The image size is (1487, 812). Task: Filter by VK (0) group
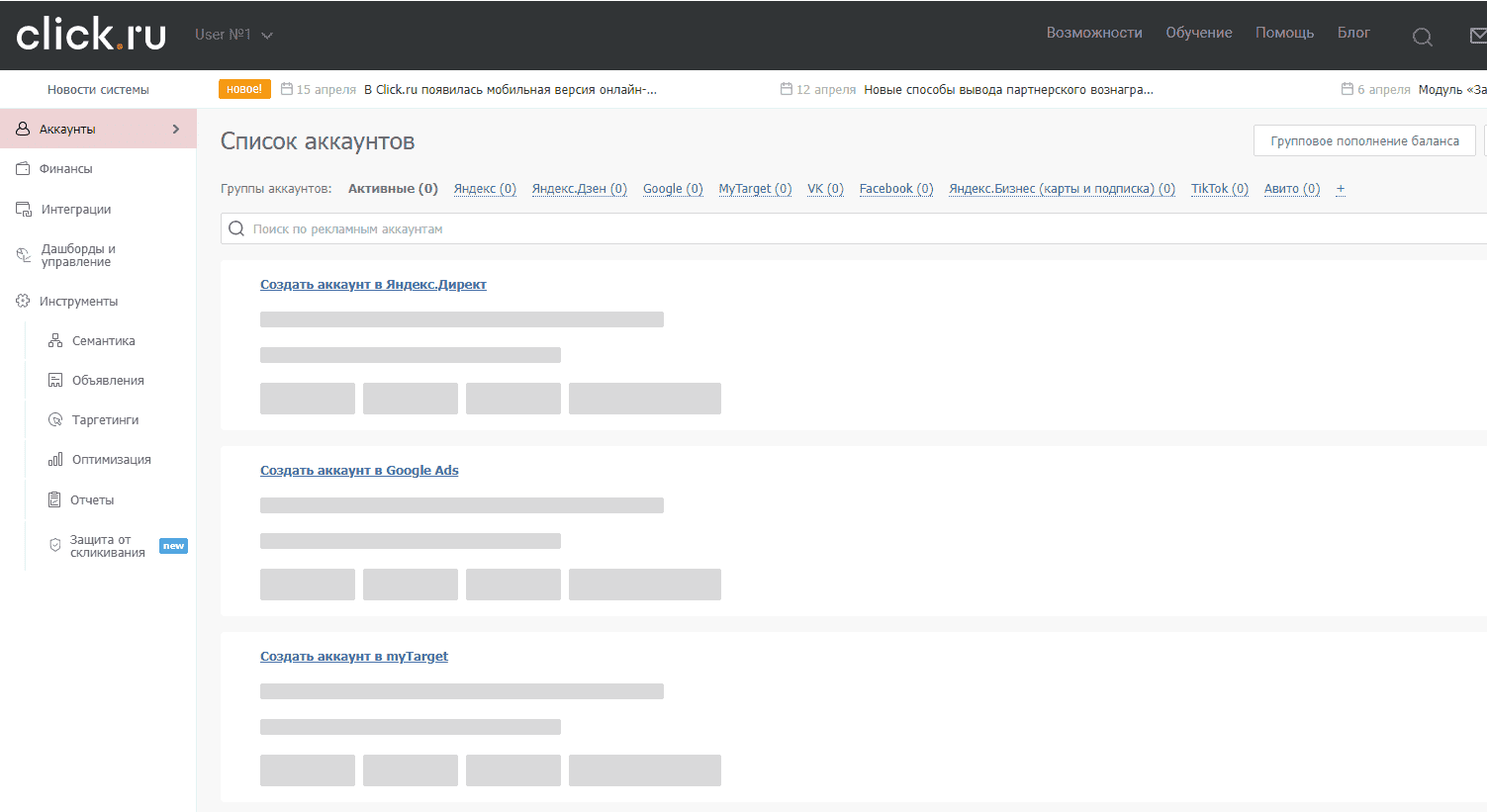coord(825,189)
